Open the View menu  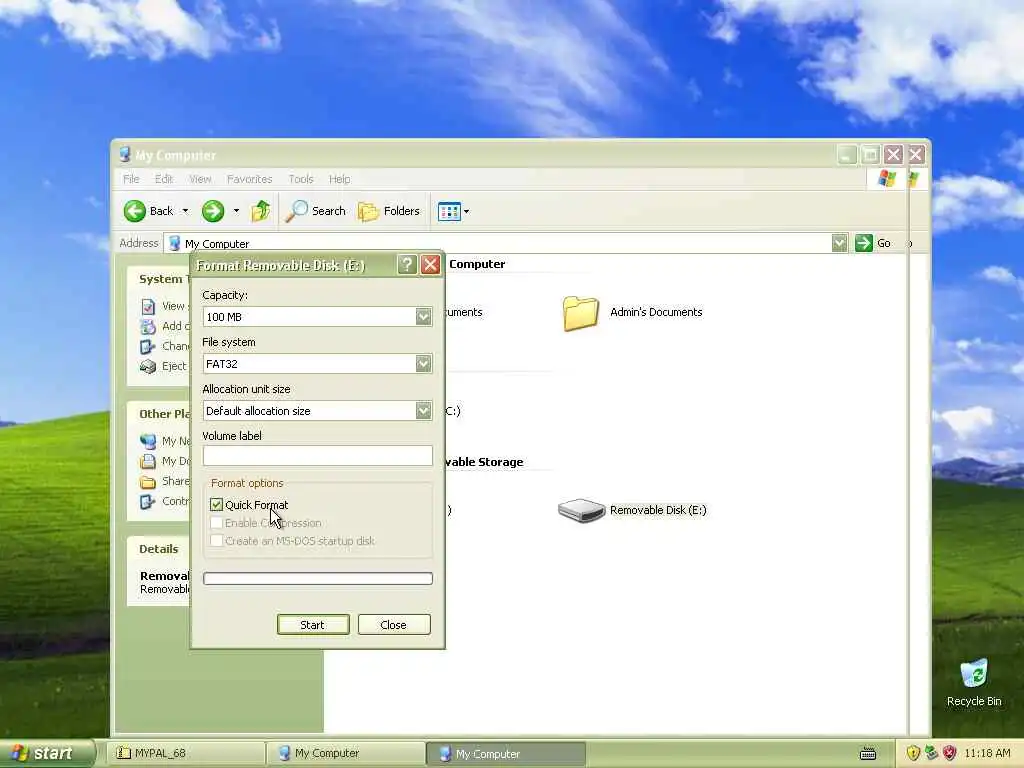pos(200,179)
